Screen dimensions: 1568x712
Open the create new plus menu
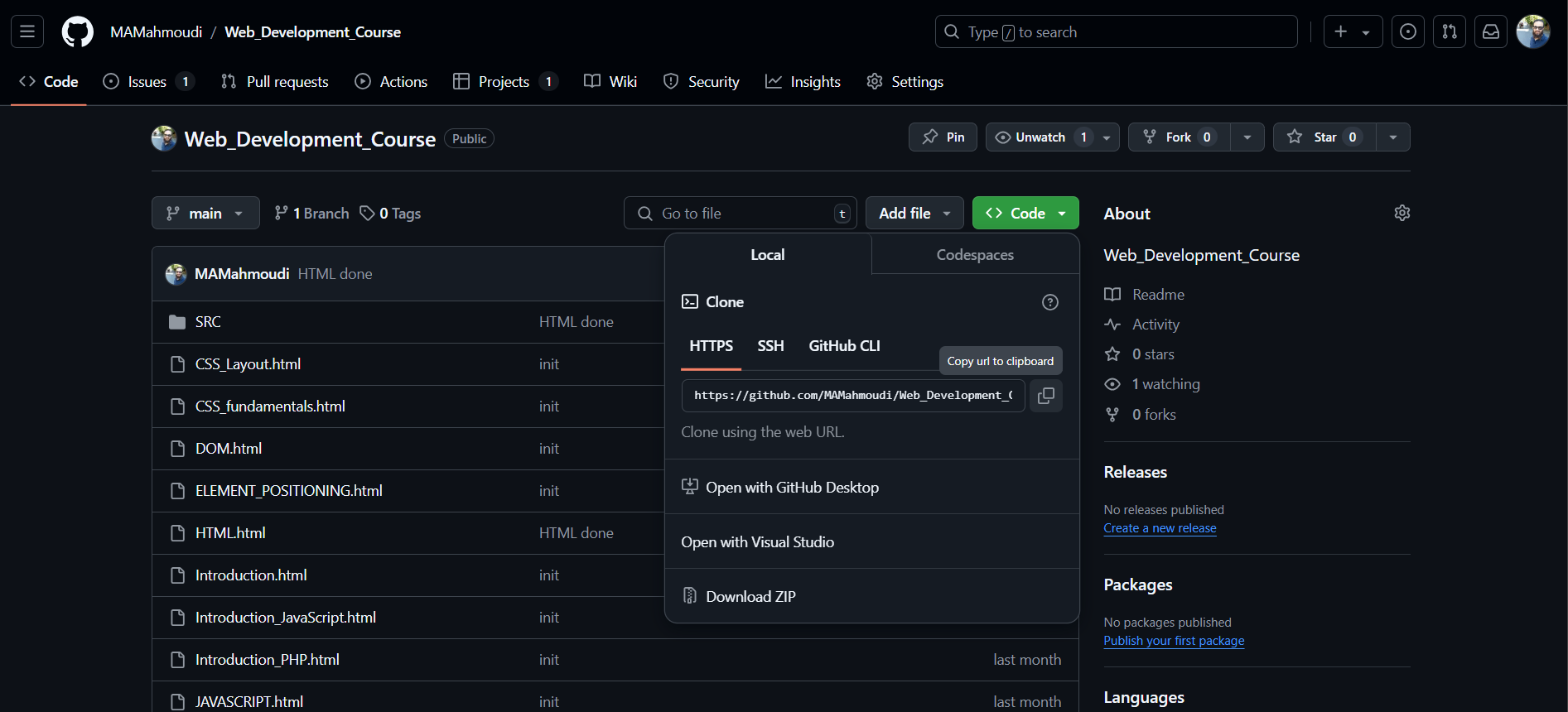click(1353, 32)
